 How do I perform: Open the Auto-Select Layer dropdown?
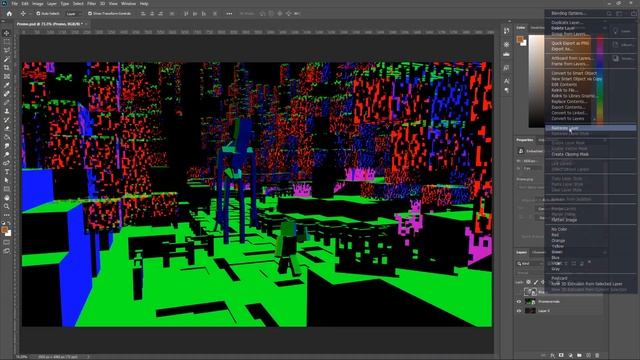pyautogui.click(x=73, y=13)
